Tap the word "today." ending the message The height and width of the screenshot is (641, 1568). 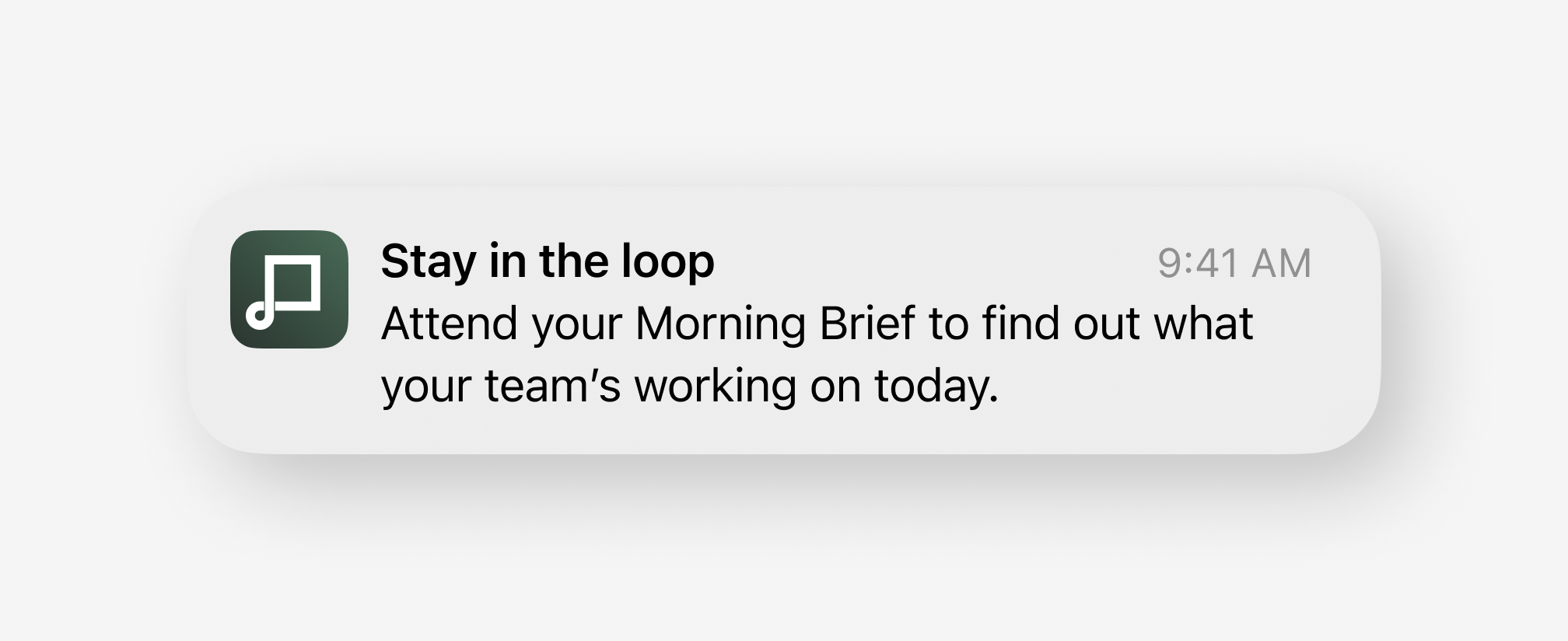pos(936,386)
